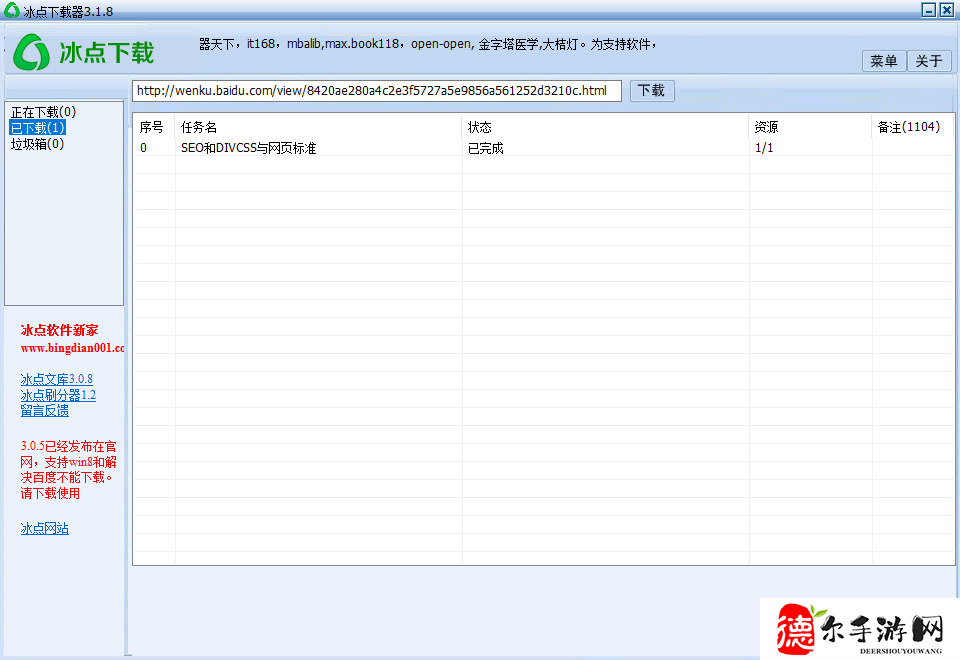Screen dimensions: 960x660
Task: Click the green Bingdian logo icon in header
Action: (x=31, y=52)
